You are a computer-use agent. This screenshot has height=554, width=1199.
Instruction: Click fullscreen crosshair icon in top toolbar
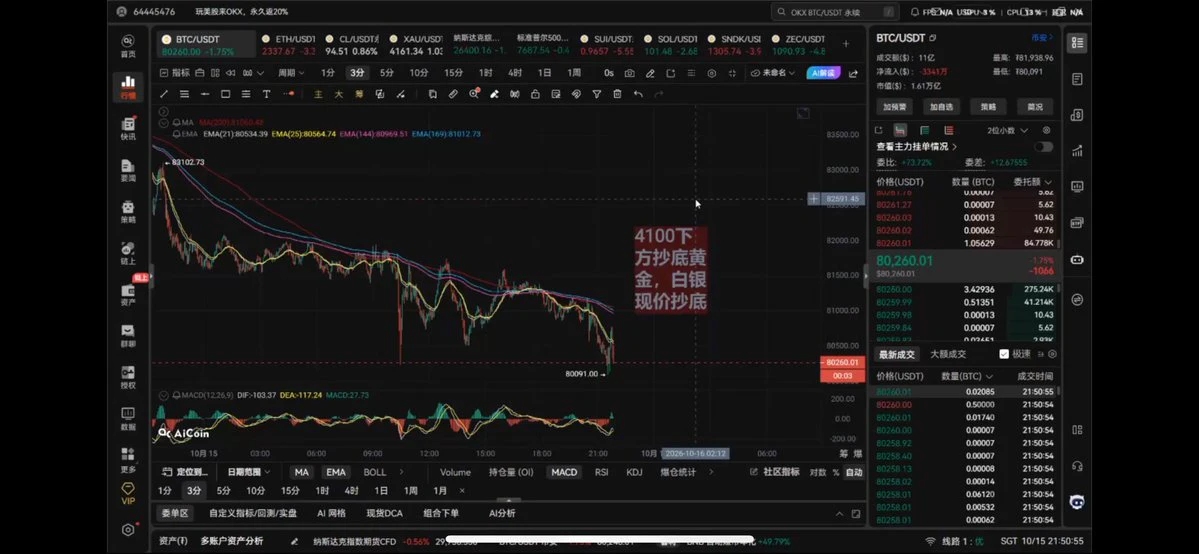(733, 73)
